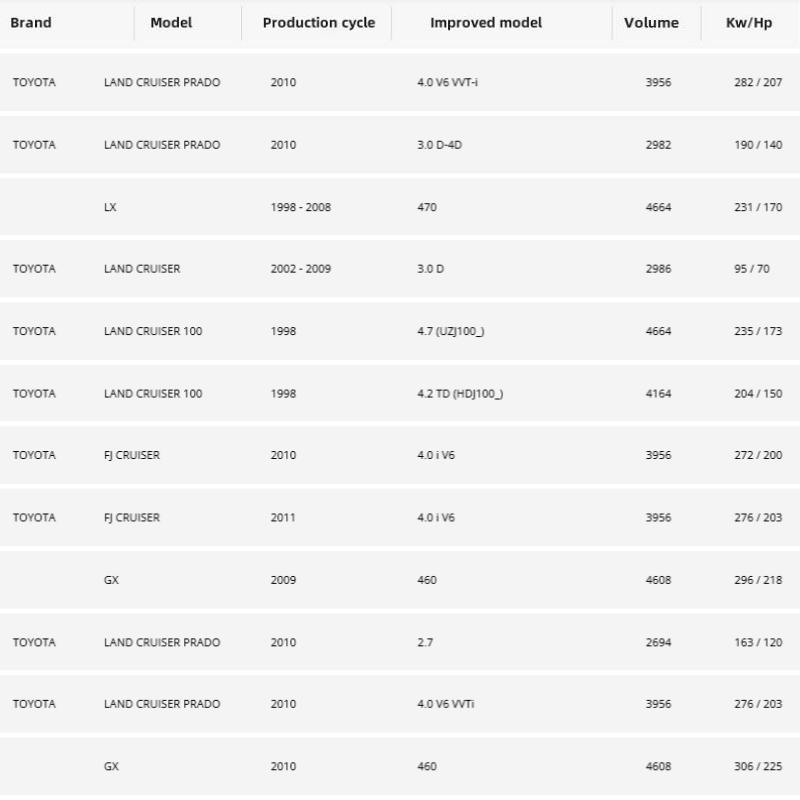This screenshot has width=800, height=800.
Task: Click the 3.0 D-4D improved model cell
Action: (439, 145)
